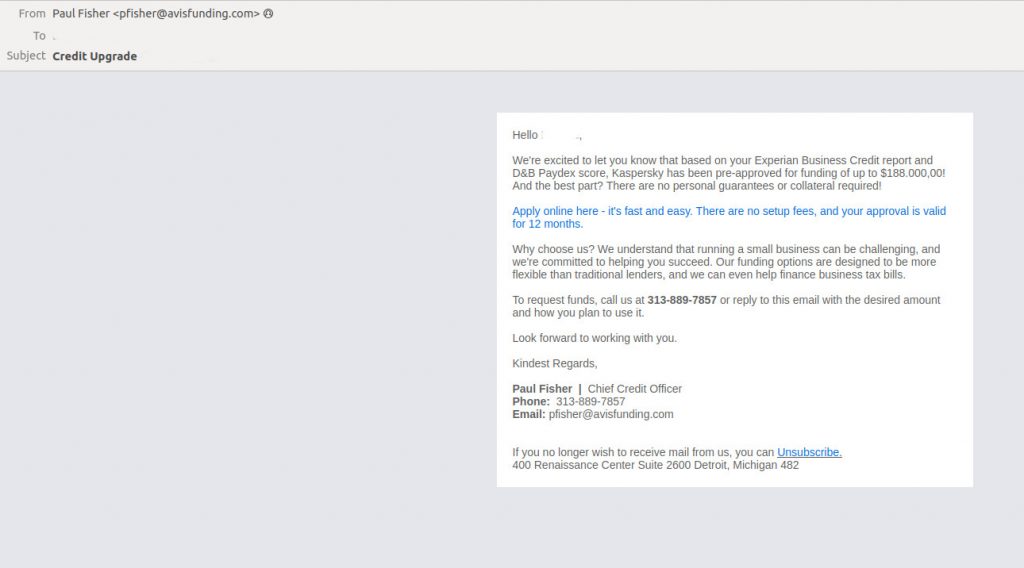Viewport: 1024px width, 568px height.
Task: Click the bold phone number 313-889-7857 in body
Action: [x=682, y=300]
